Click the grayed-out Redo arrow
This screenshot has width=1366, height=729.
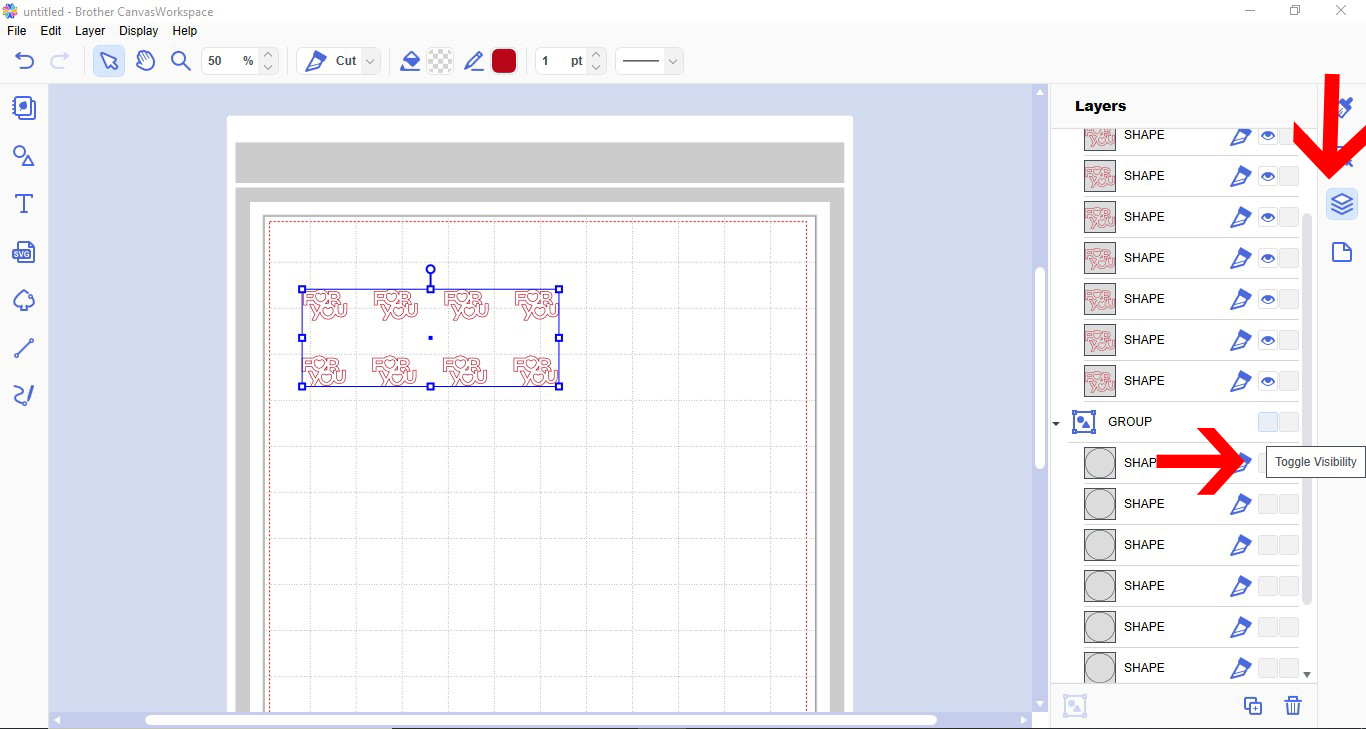tap(59, 61)
